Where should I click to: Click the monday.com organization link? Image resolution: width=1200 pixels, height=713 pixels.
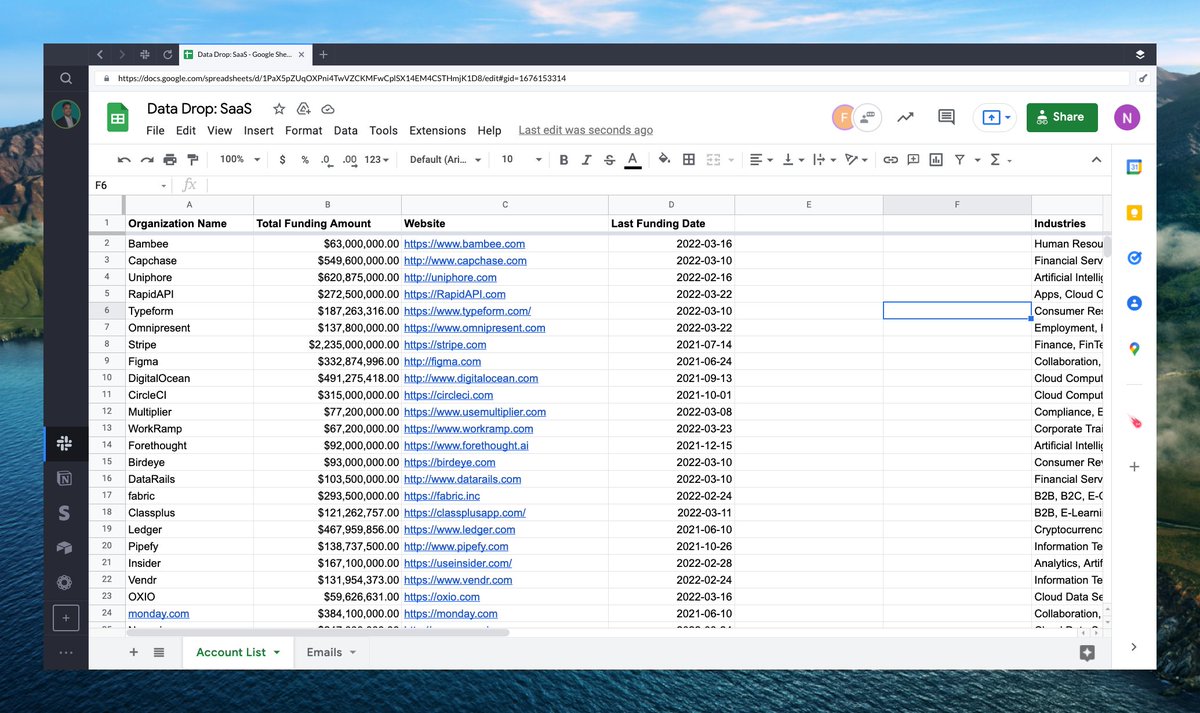pyautogui.click(x=158, y=614)
